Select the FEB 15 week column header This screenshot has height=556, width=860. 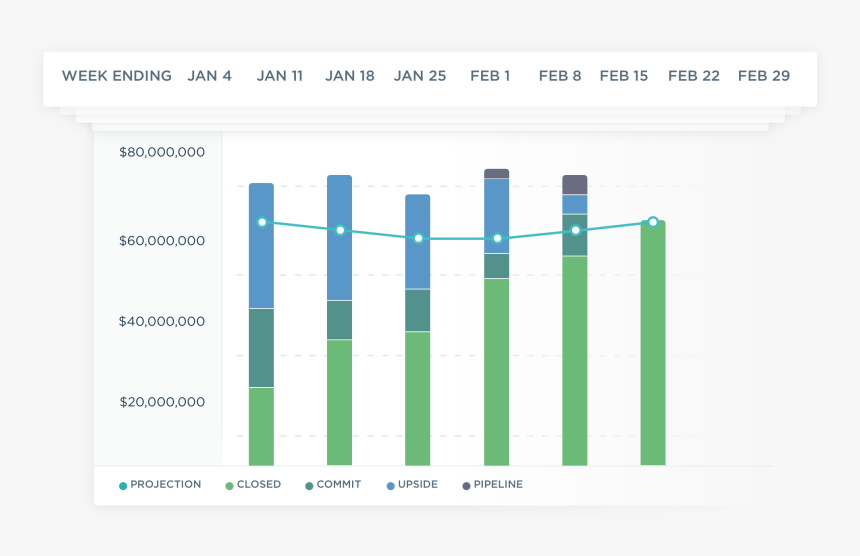(x=624, y=76)
